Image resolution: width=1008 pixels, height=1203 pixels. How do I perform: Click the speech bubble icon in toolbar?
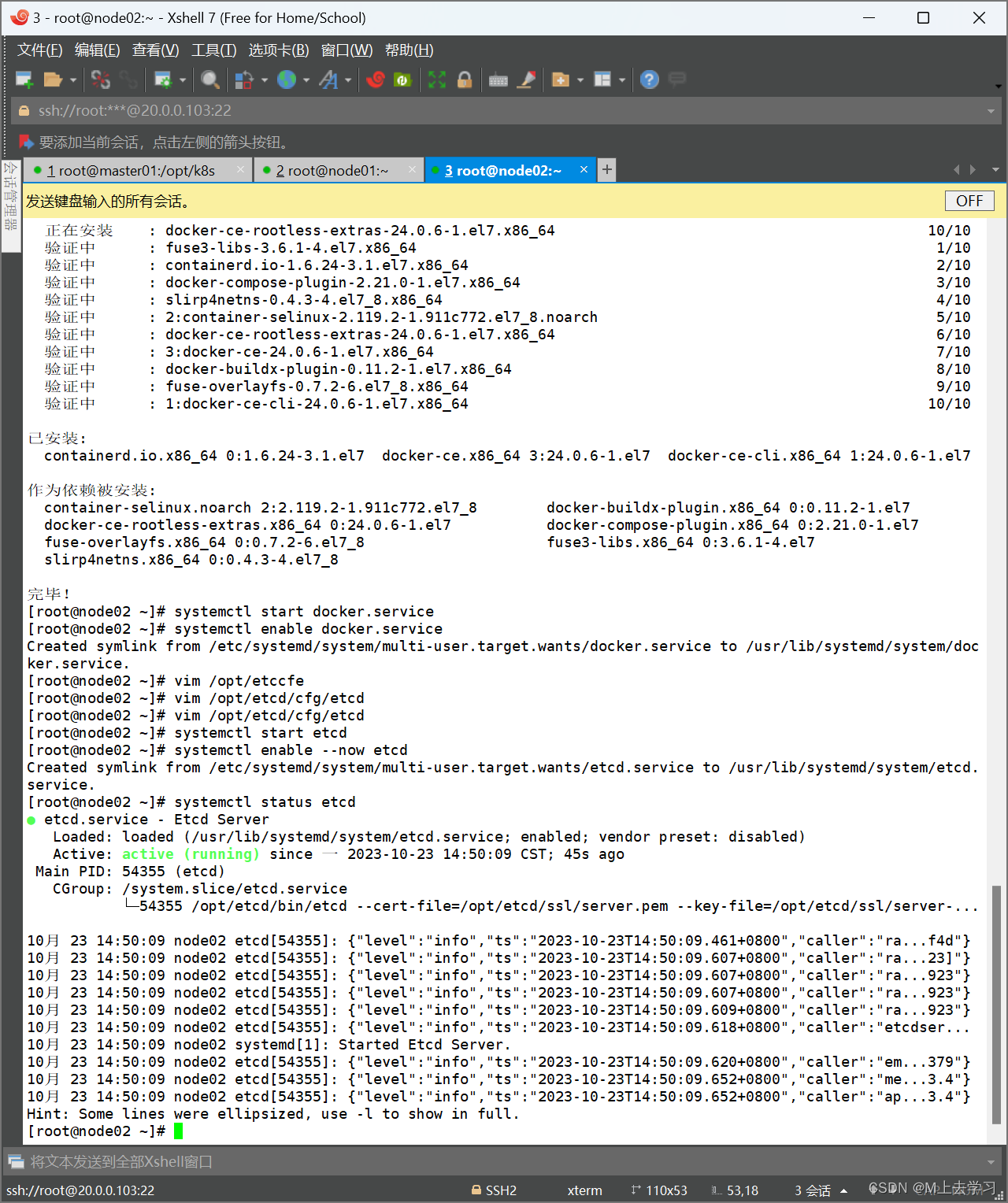[x=677, y=79]
